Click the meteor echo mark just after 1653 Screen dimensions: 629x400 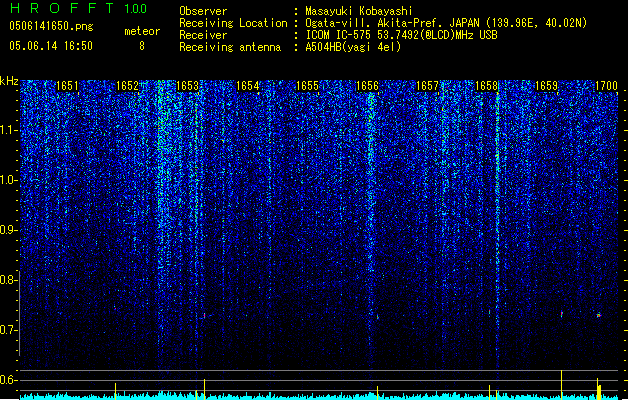point(205,316)
